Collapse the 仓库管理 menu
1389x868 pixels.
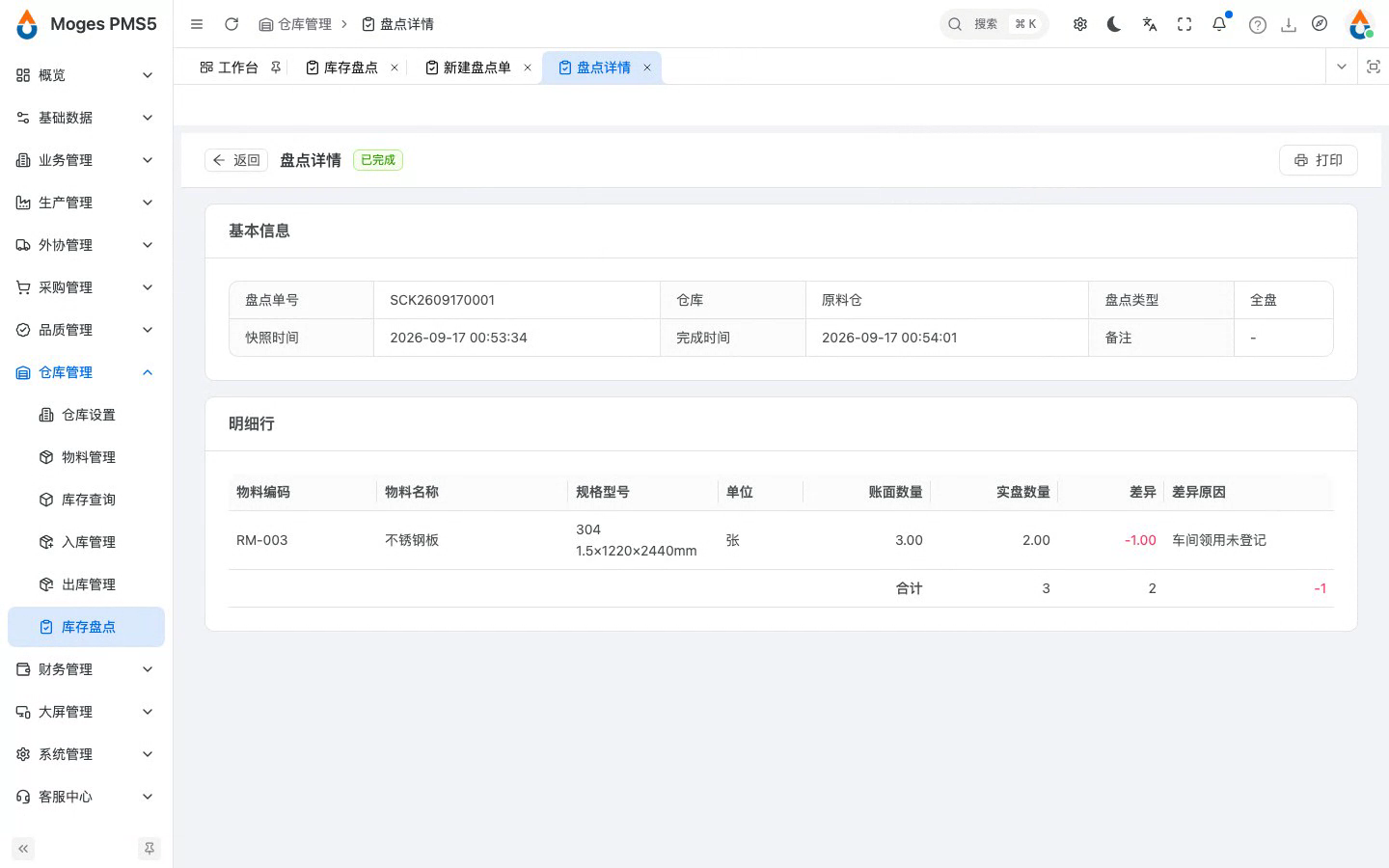pyautogui.click(x=86, y=372)
